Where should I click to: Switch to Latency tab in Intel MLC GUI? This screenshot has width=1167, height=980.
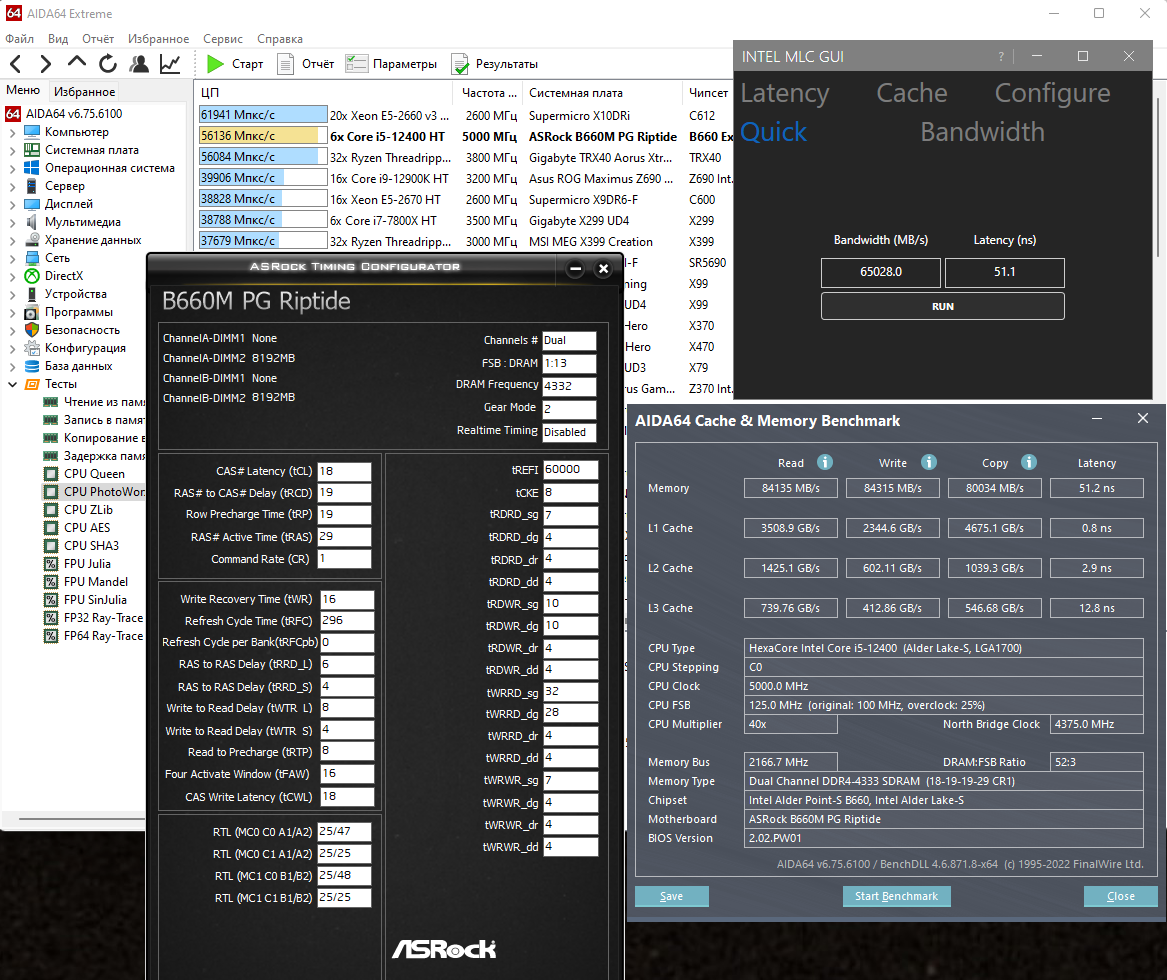(x=784, y=93)
